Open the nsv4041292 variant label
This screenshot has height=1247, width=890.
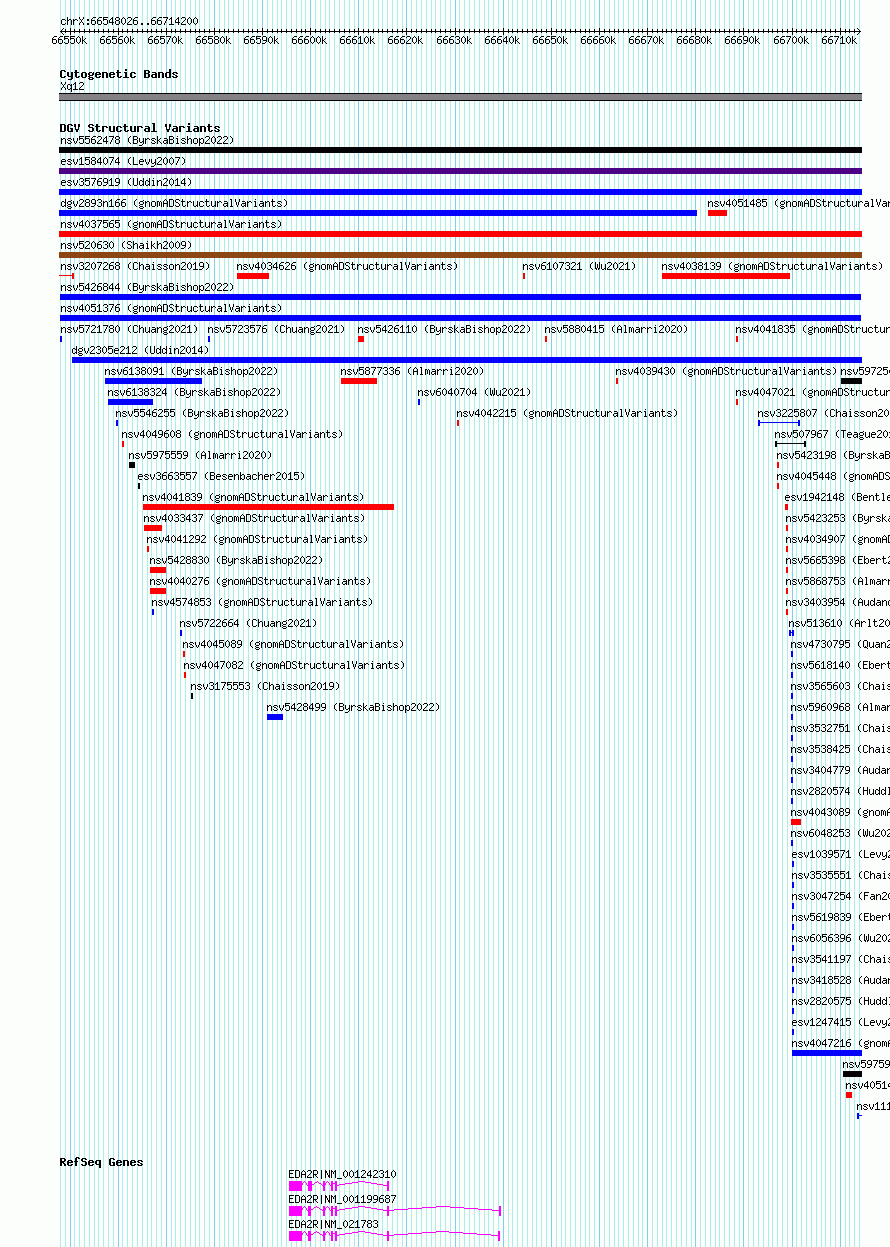click(x=257, y=539)
